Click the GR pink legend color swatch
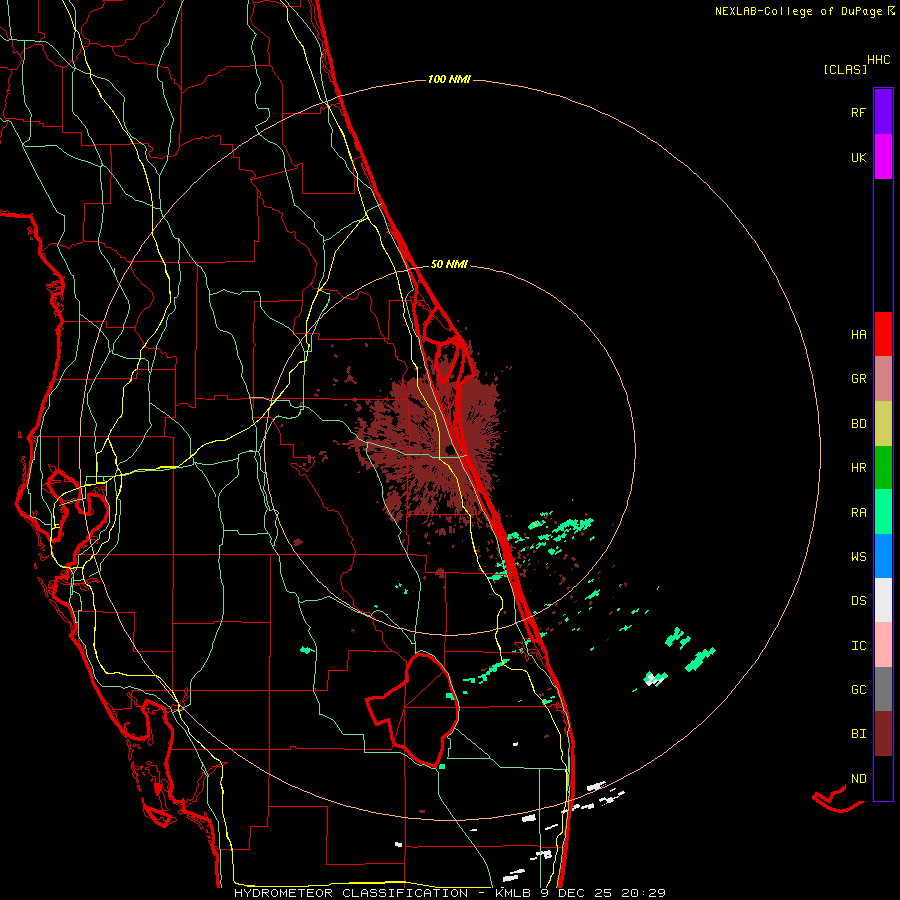The image size is (900, 900). click(883, 378)
